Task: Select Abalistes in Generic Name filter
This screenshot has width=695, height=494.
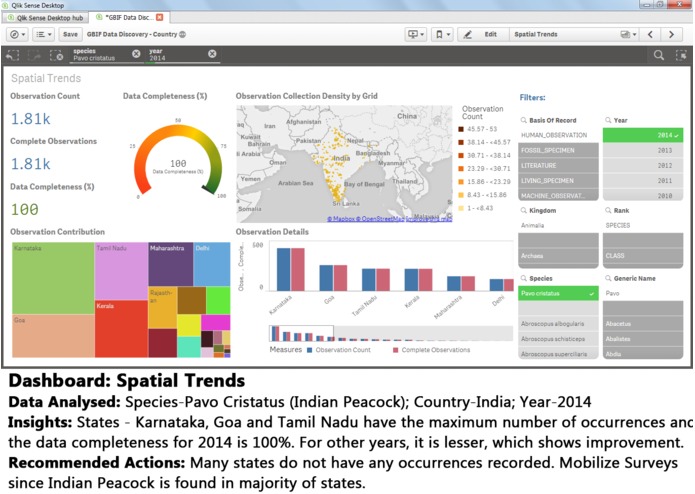Action: pyautogui.click(x=643, y=338)
